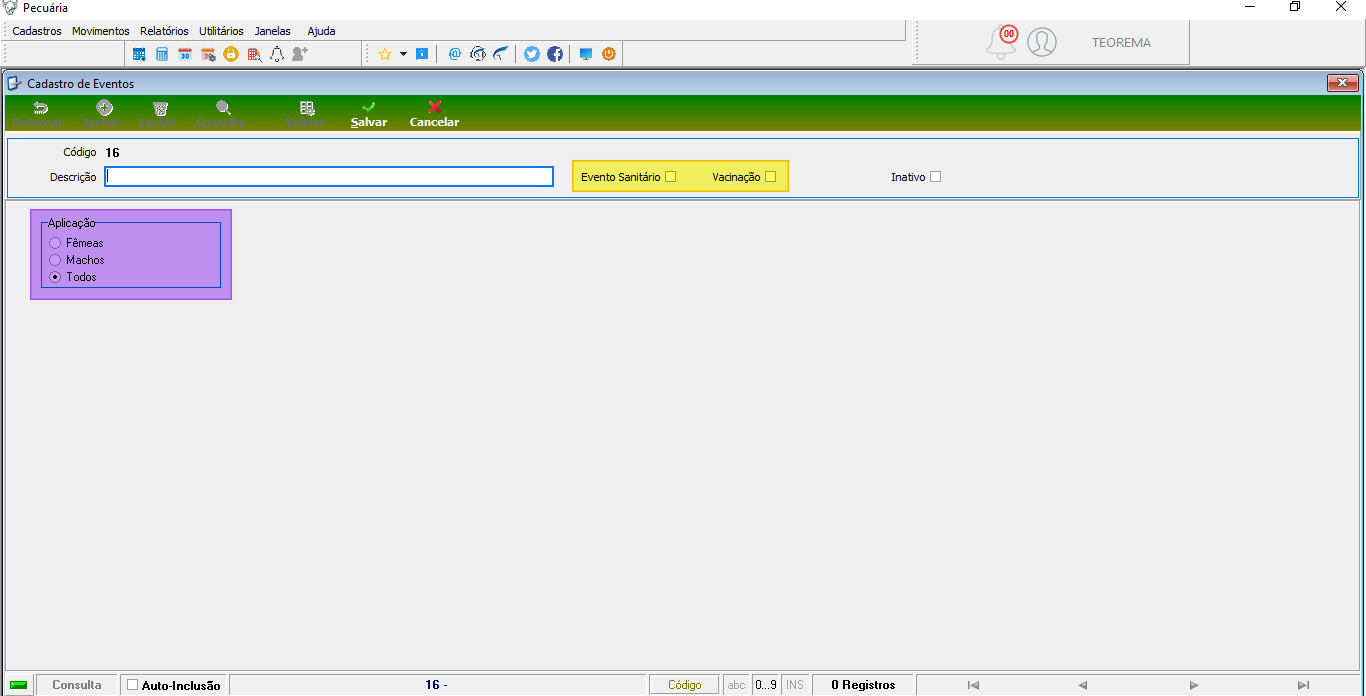Open the Facebook icon
The image size is (1366, 696).
tap(555, 54)
